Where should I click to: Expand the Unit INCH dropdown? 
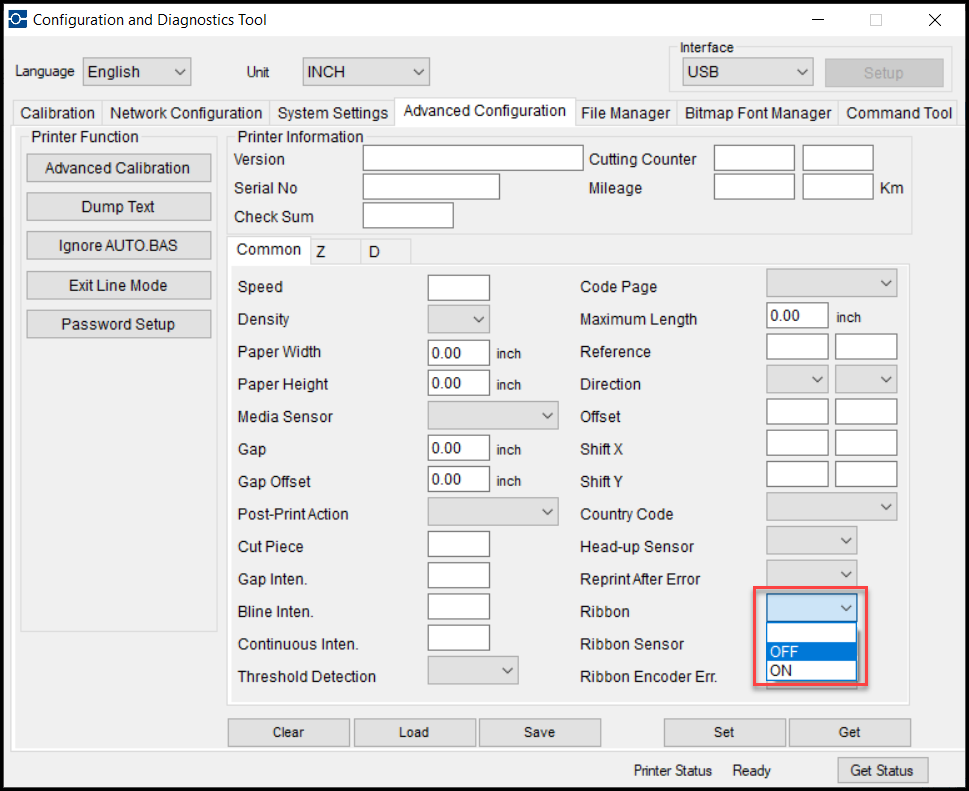[x=366, y=72]
